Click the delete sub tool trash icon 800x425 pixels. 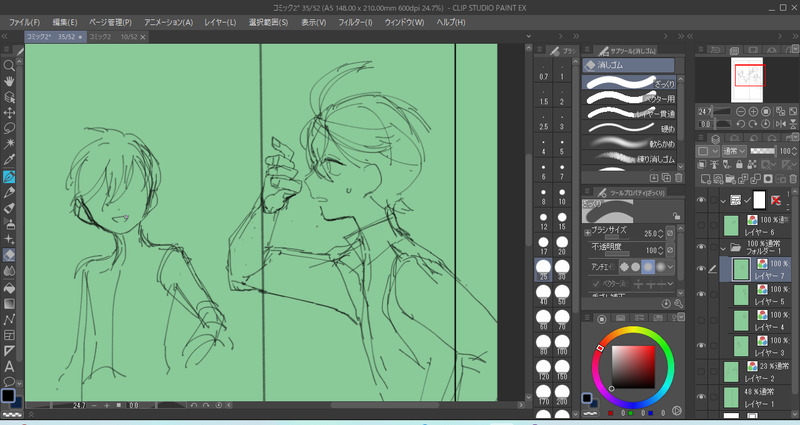click(x=679, y=178)
